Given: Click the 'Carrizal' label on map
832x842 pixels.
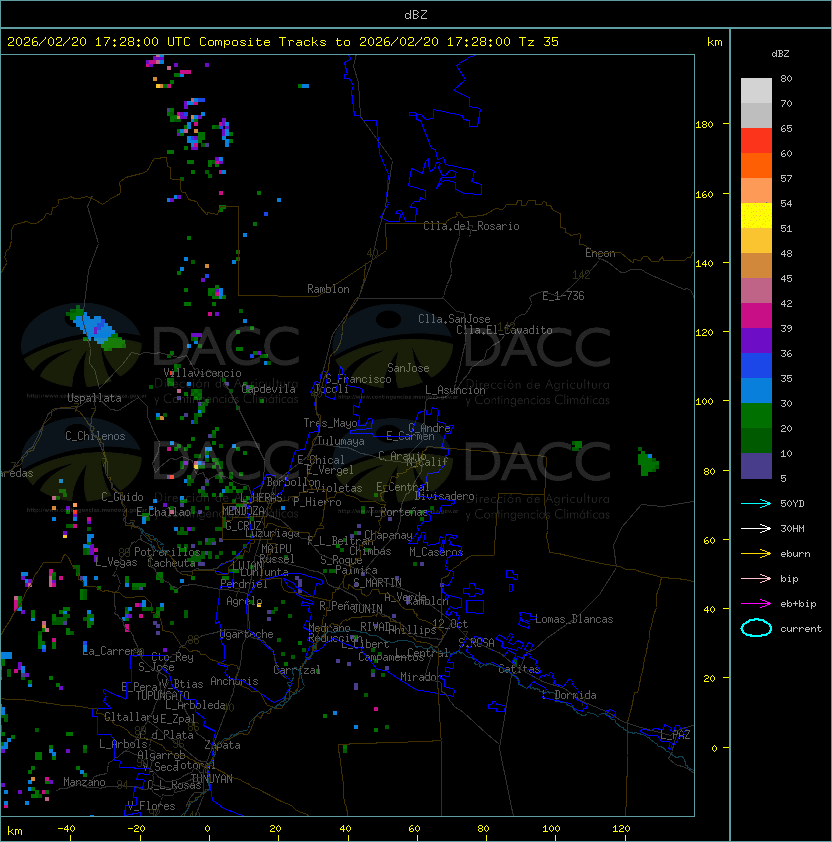Looking at the screenshot, I should [297, 670].
